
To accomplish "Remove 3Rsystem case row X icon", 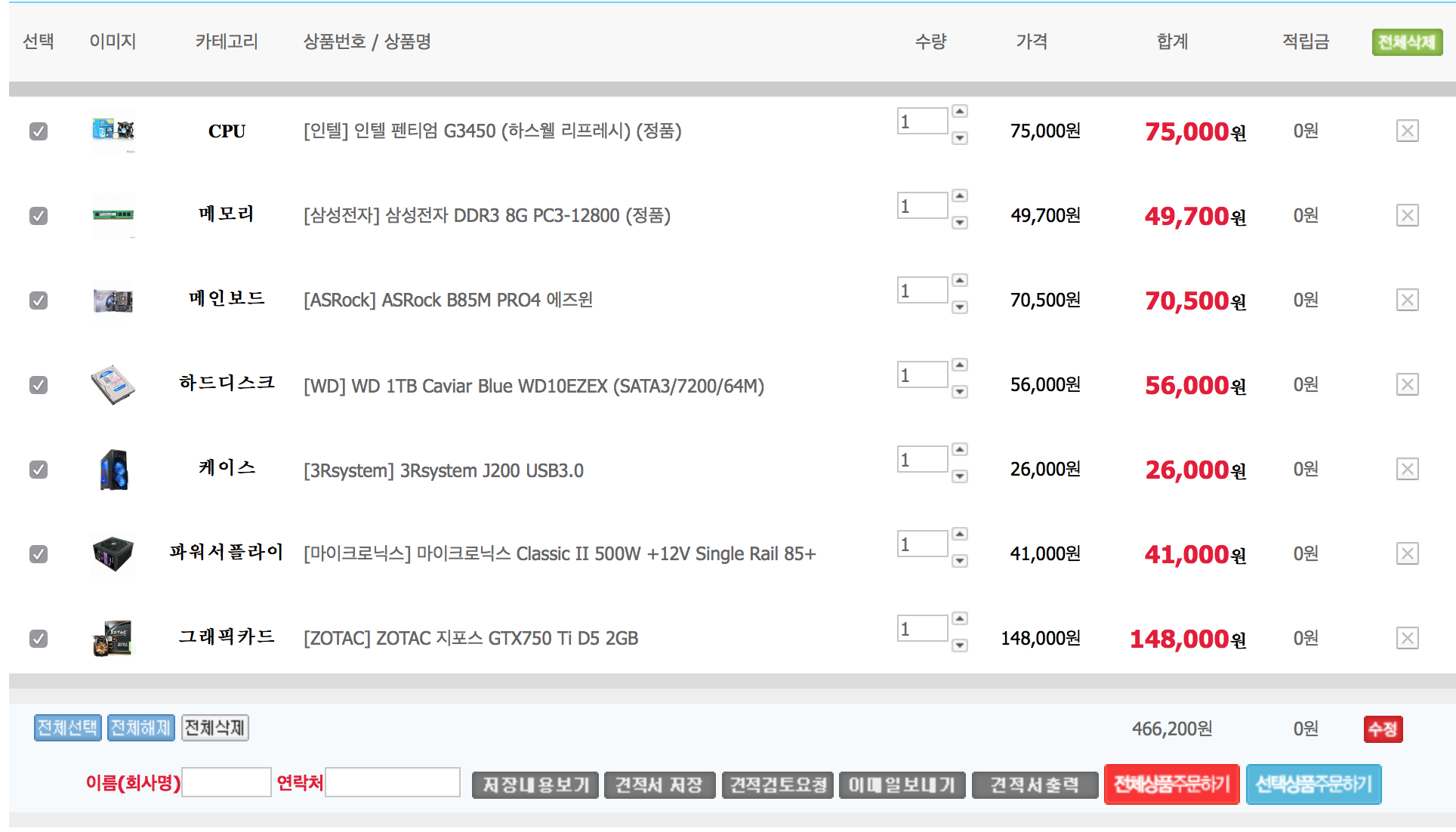I will [1407, 469].
